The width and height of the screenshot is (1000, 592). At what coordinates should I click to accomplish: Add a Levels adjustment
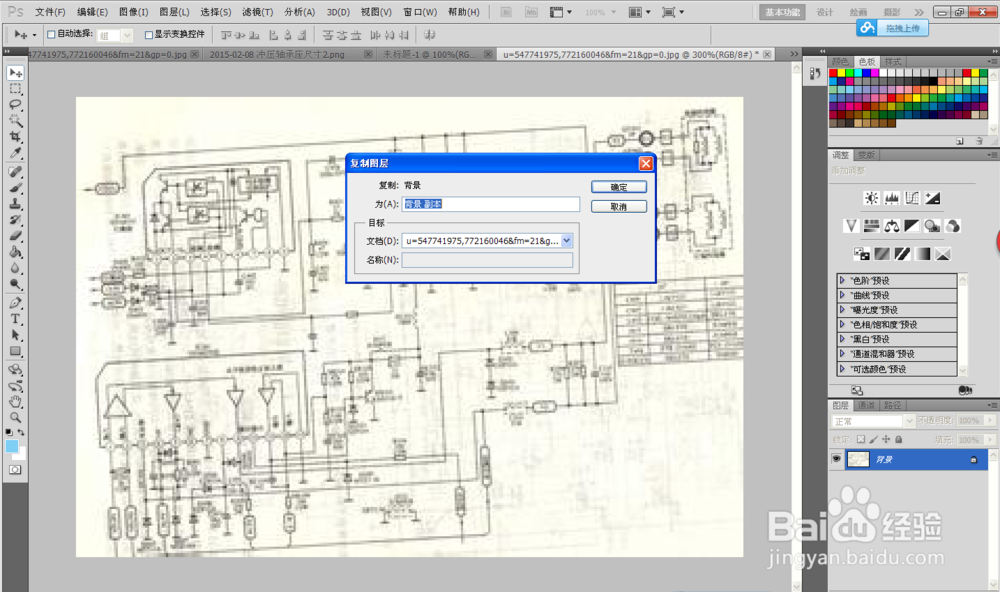click(892, 198)
